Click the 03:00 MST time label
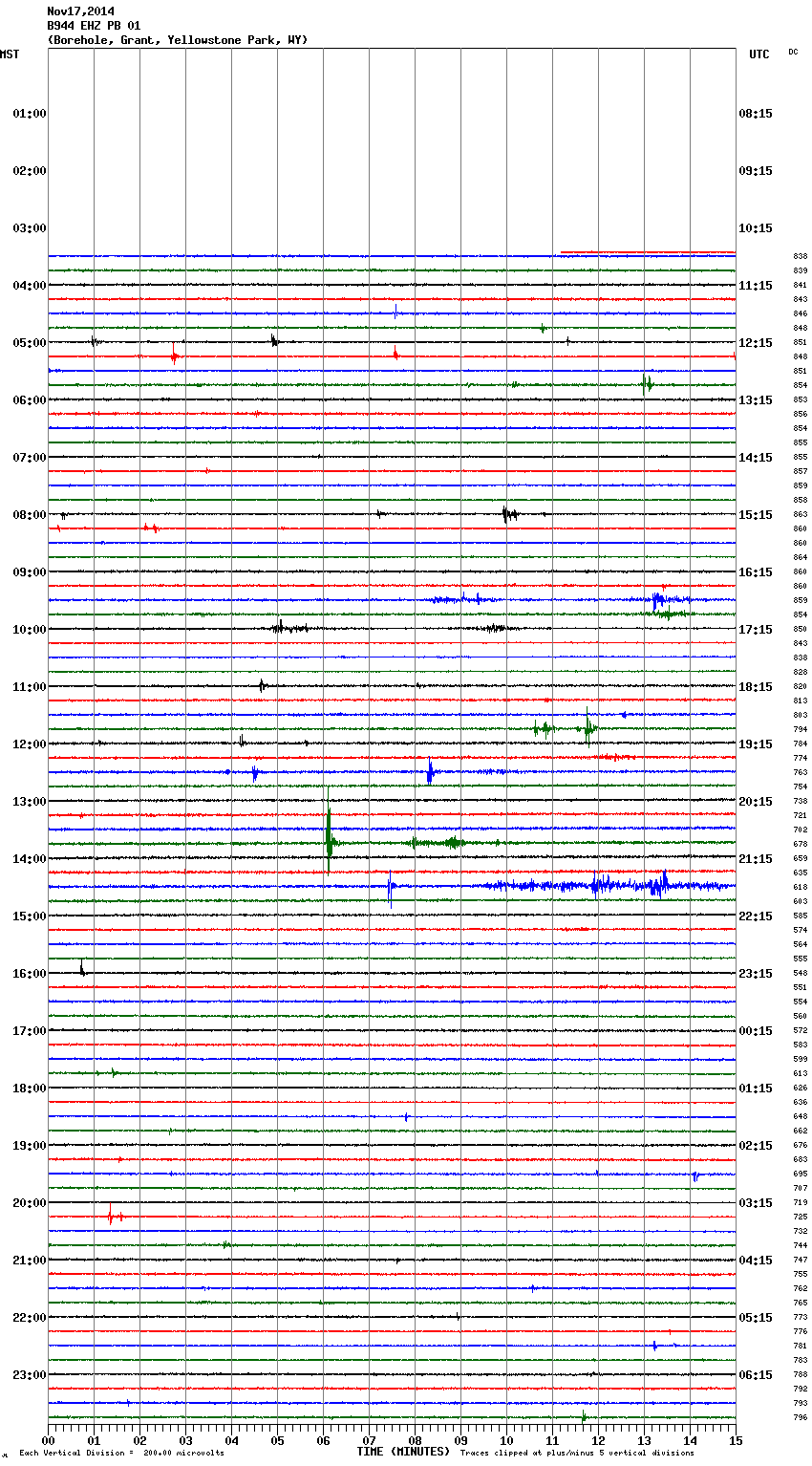This screenshot has width=812, height=1466. 30,228
